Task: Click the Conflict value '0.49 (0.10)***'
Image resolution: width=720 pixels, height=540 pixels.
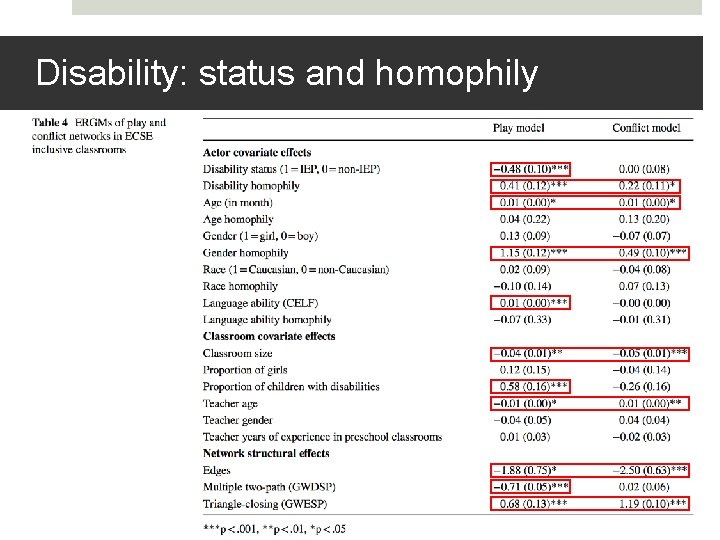Action: (652, 253)
